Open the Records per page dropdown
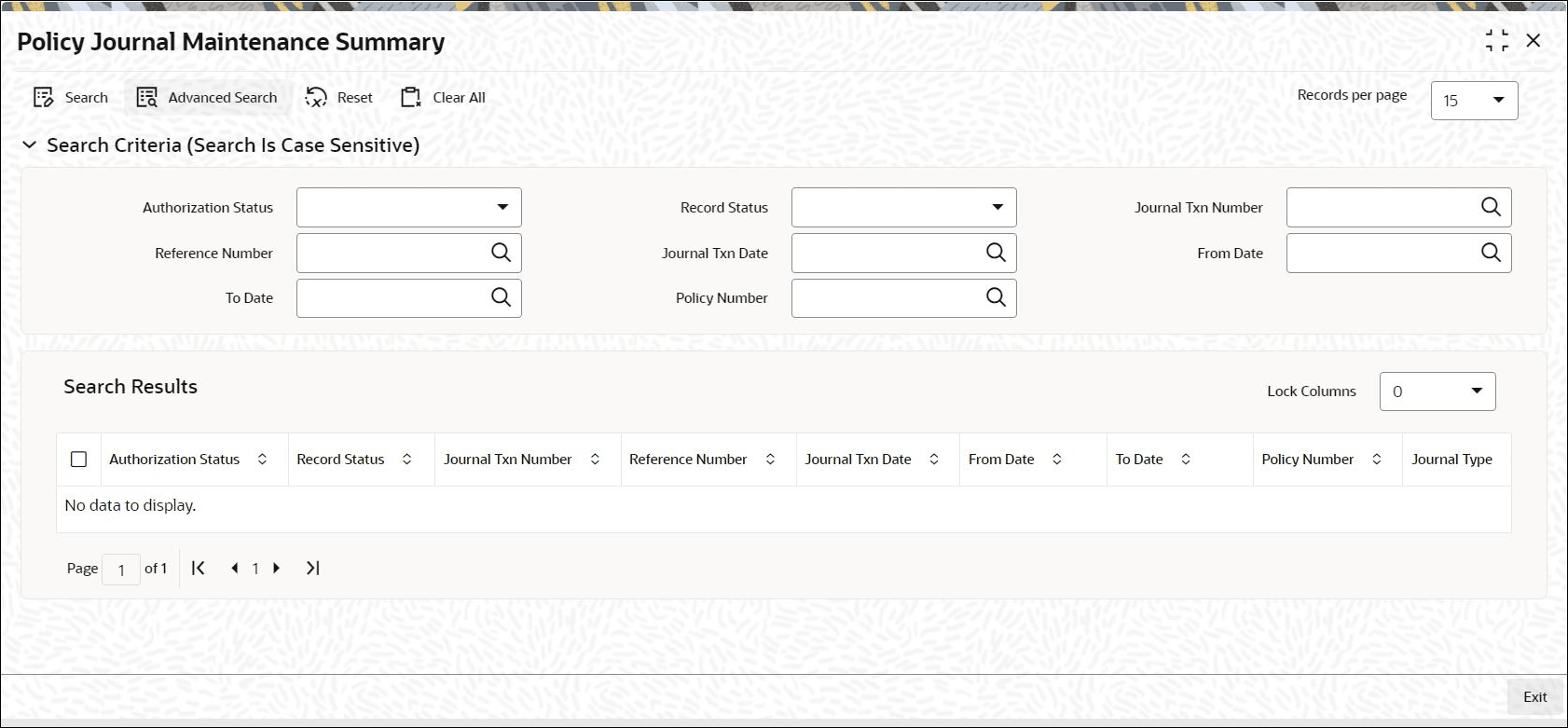 click(x=1474, y=101)
